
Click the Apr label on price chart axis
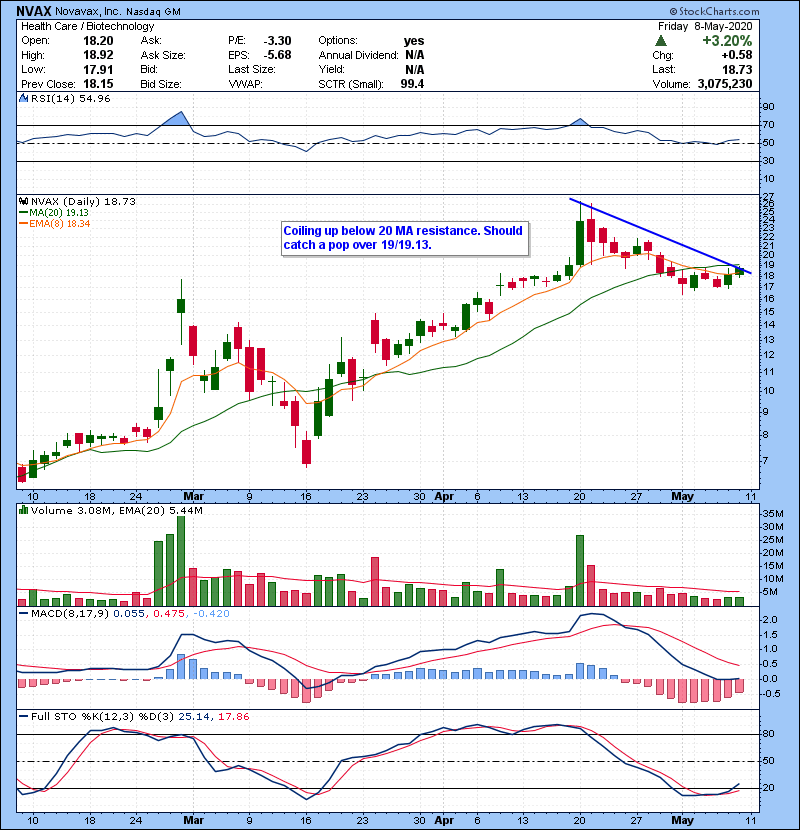click(x=444, y=496)
